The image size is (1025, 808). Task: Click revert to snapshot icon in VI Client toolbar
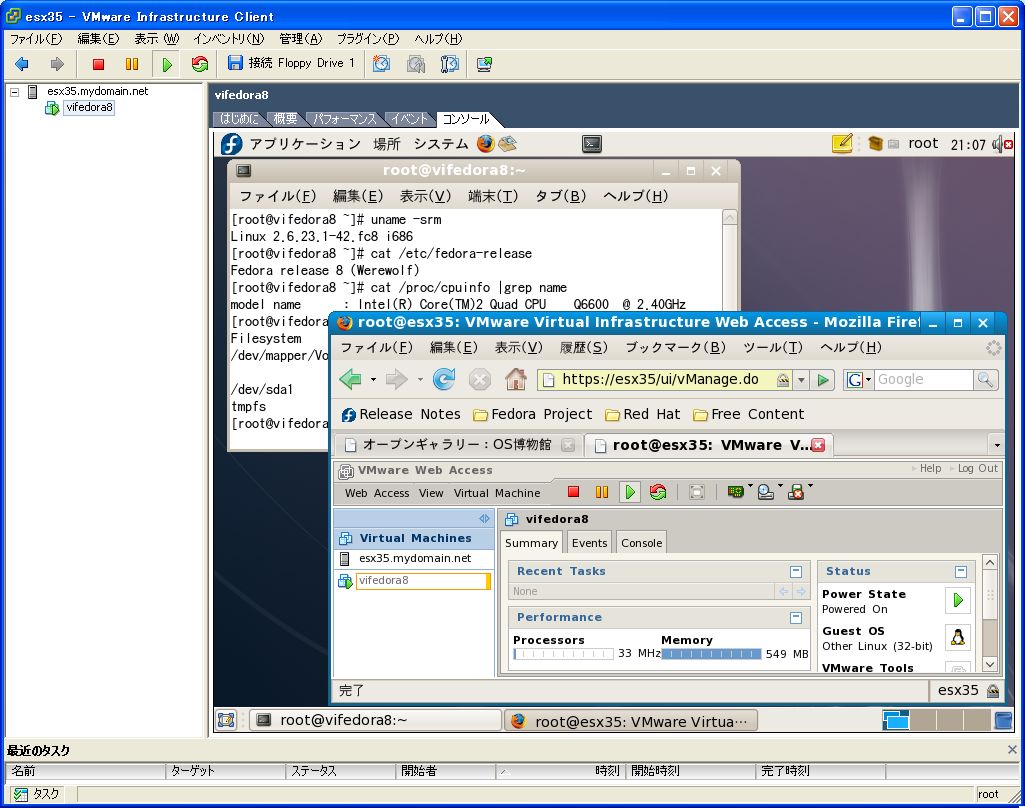pos(416,64)
